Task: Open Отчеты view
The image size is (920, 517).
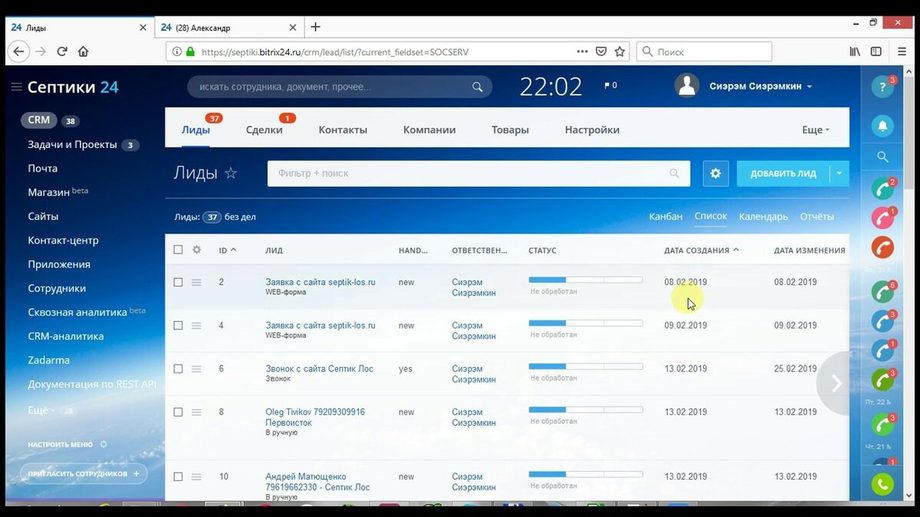Action: 817,217
